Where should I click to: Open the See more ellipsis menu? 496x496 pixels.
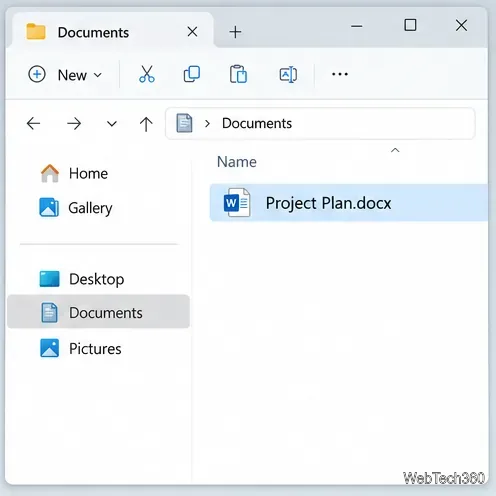[340, 74]
